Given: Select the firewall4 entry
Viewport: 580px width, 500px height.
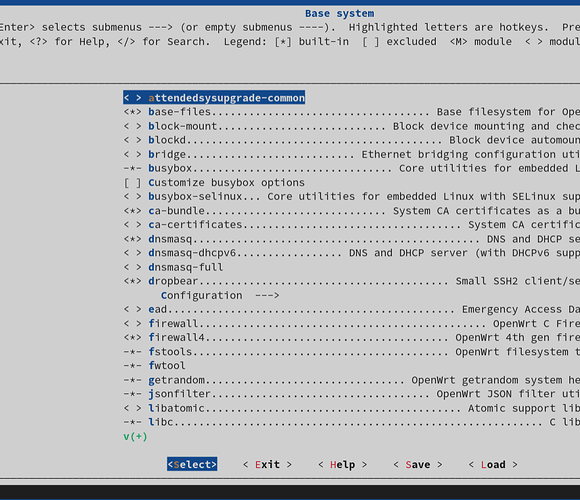Looking at the screenshot, I should click(352, 338).
